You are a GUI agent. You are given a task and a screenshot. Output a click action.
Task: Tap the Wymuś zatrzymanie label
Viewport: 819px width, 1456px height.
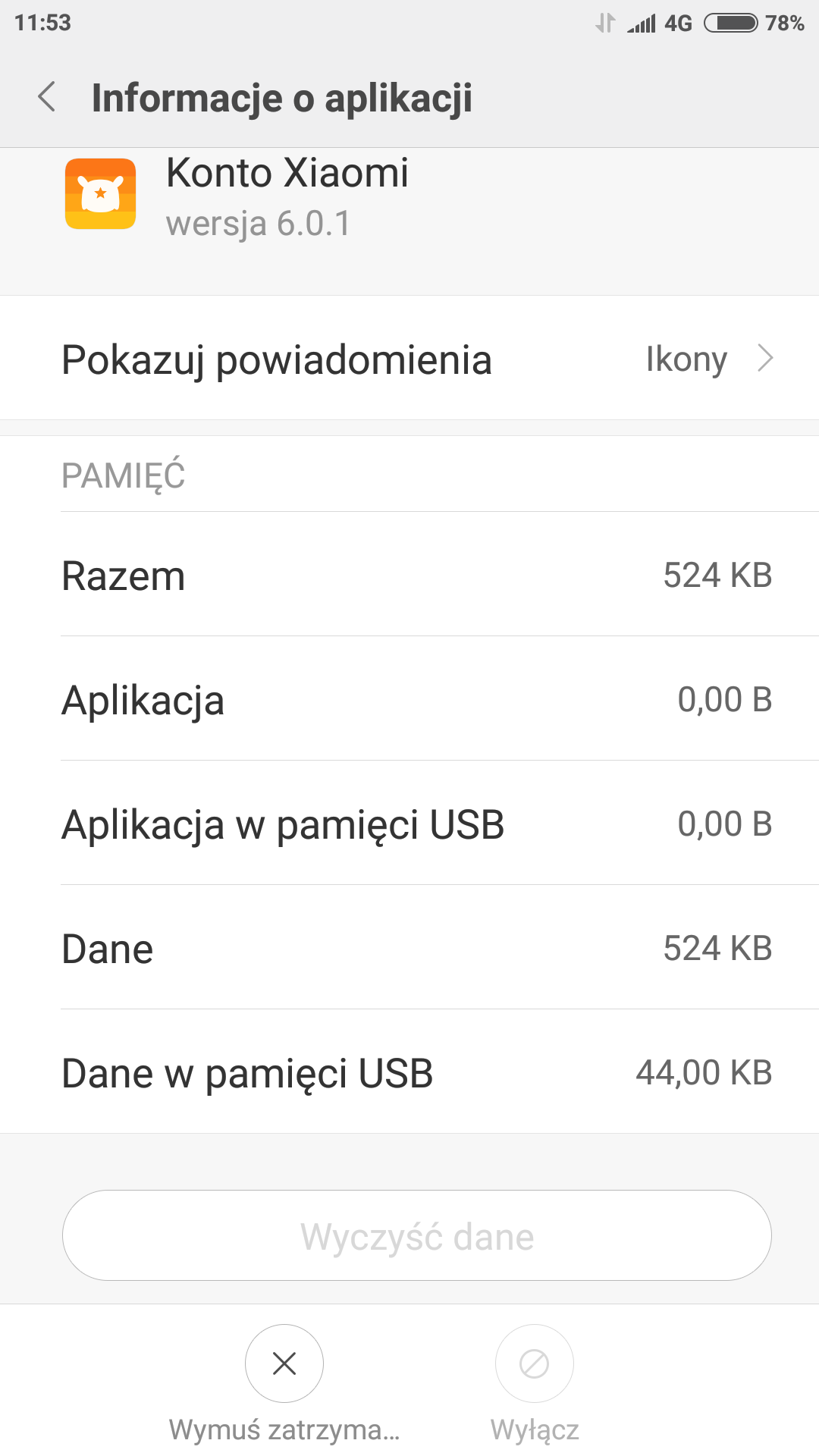284,1429
